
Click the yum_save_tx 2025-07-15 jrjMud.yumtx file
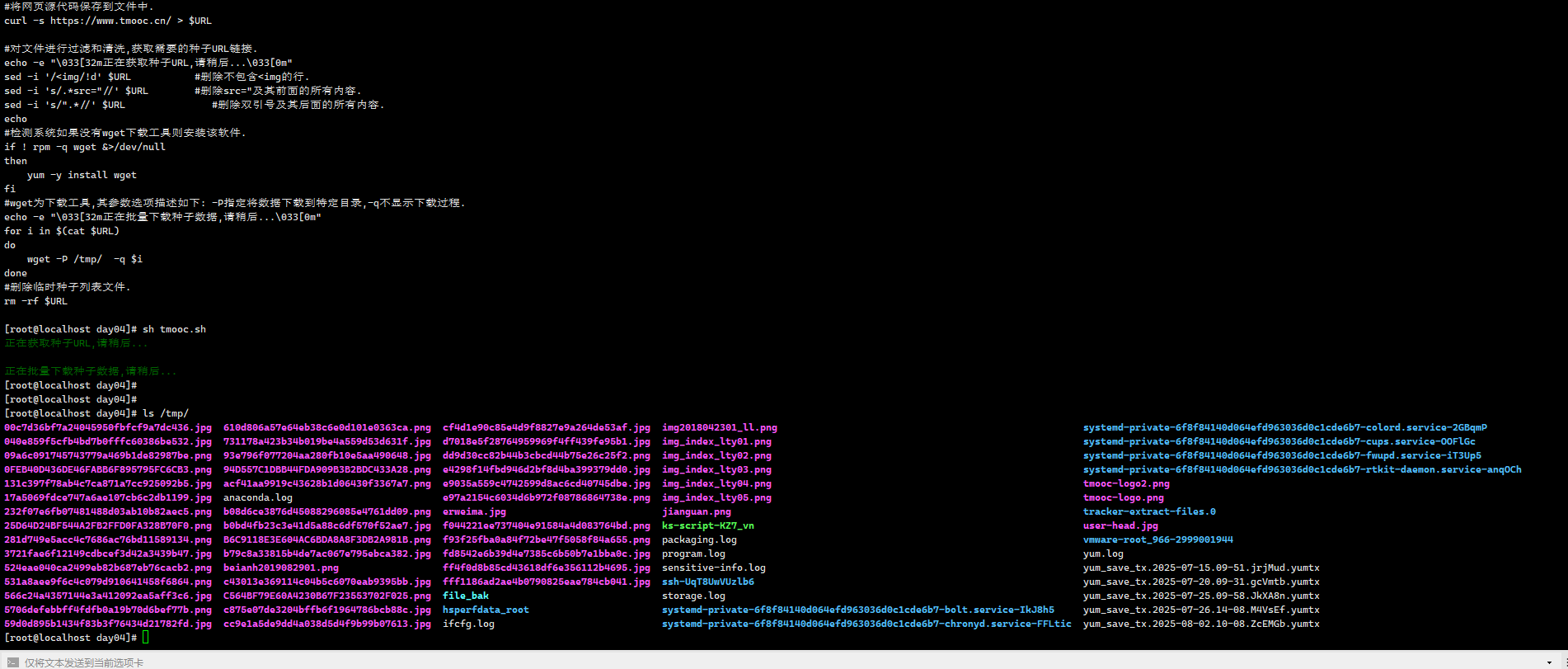[x=1201, y=568]
